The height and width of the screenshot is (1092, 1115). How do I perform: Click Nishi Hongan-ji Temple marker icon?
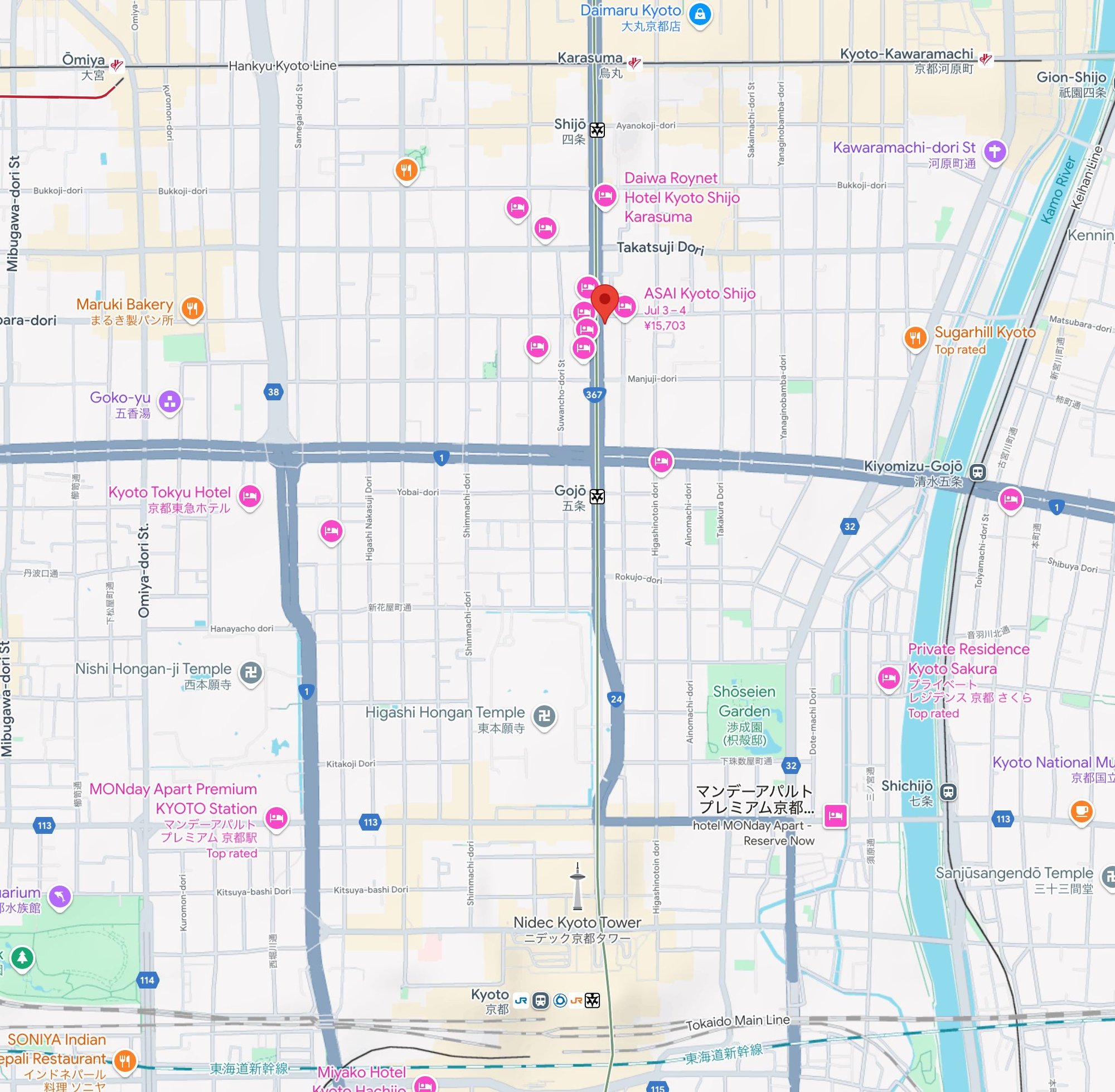pyautogui.click(x=250, y=671)
